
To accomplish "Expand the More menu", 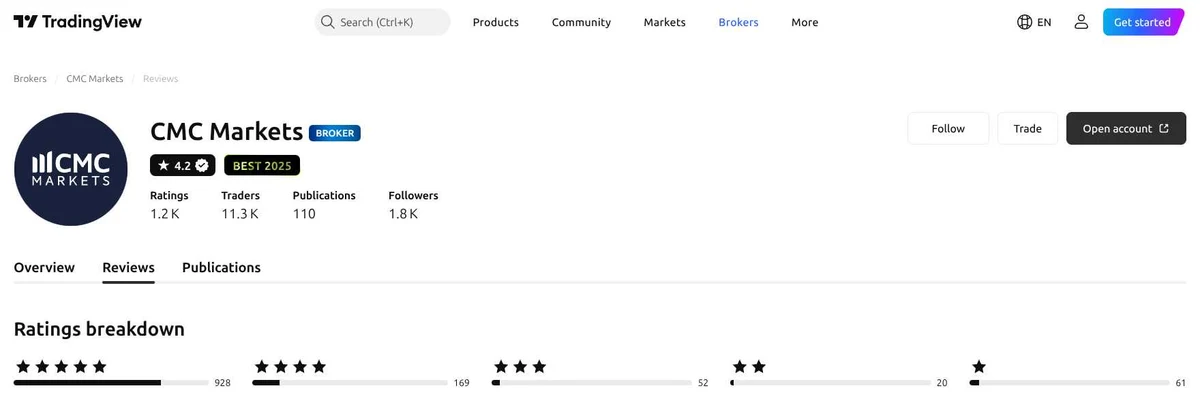I will [x=805, y=22].
